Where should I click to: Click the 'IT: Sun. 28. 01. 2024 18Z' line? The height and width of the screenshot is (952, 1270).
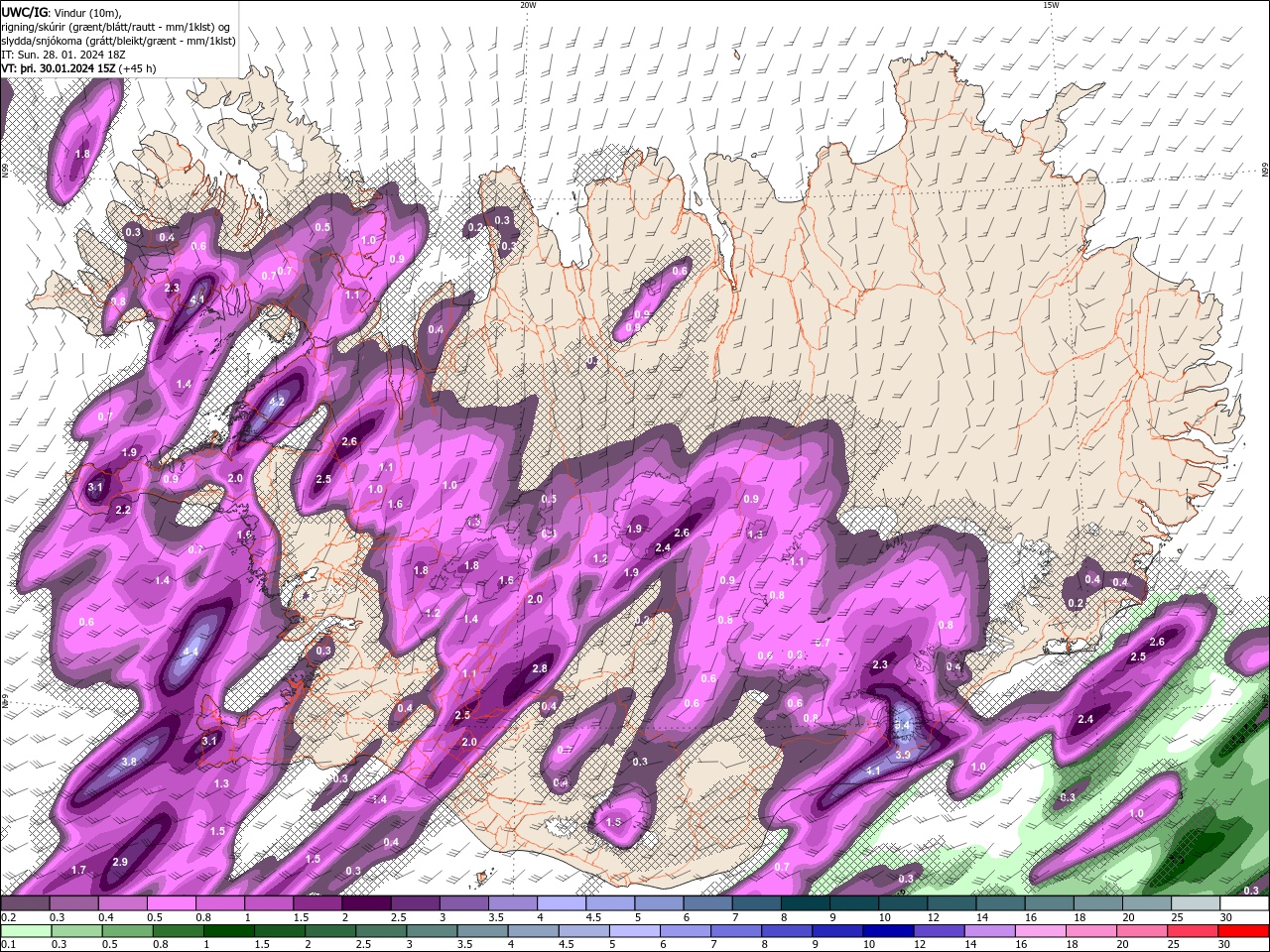pyautogui.click(x=63, y=55)
